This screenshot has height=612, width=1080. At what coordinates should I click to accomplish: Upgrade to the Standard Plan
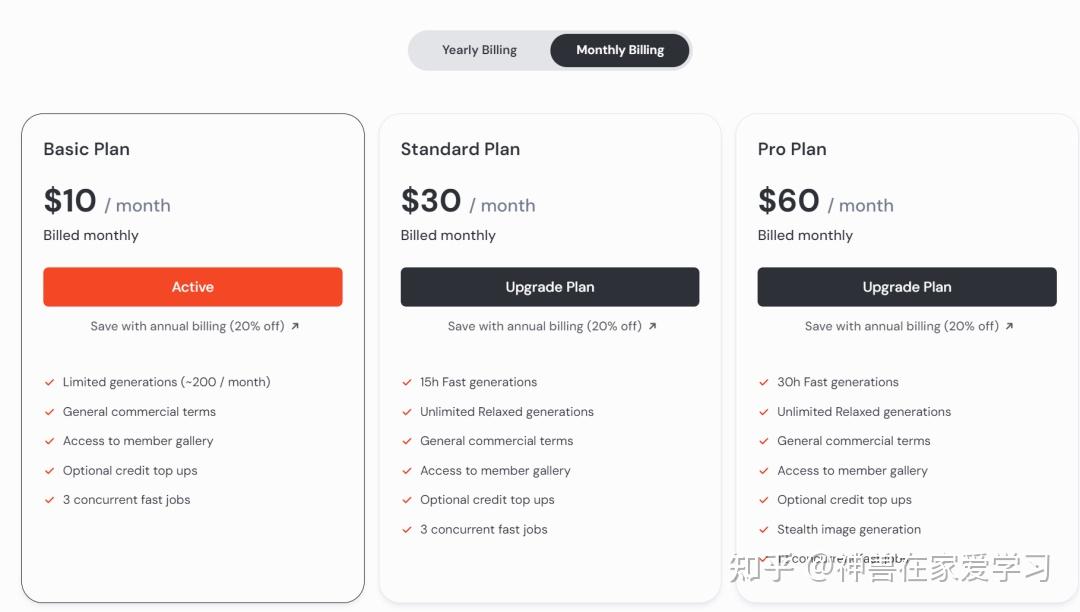pyautogui.click(x=550, y=287)
